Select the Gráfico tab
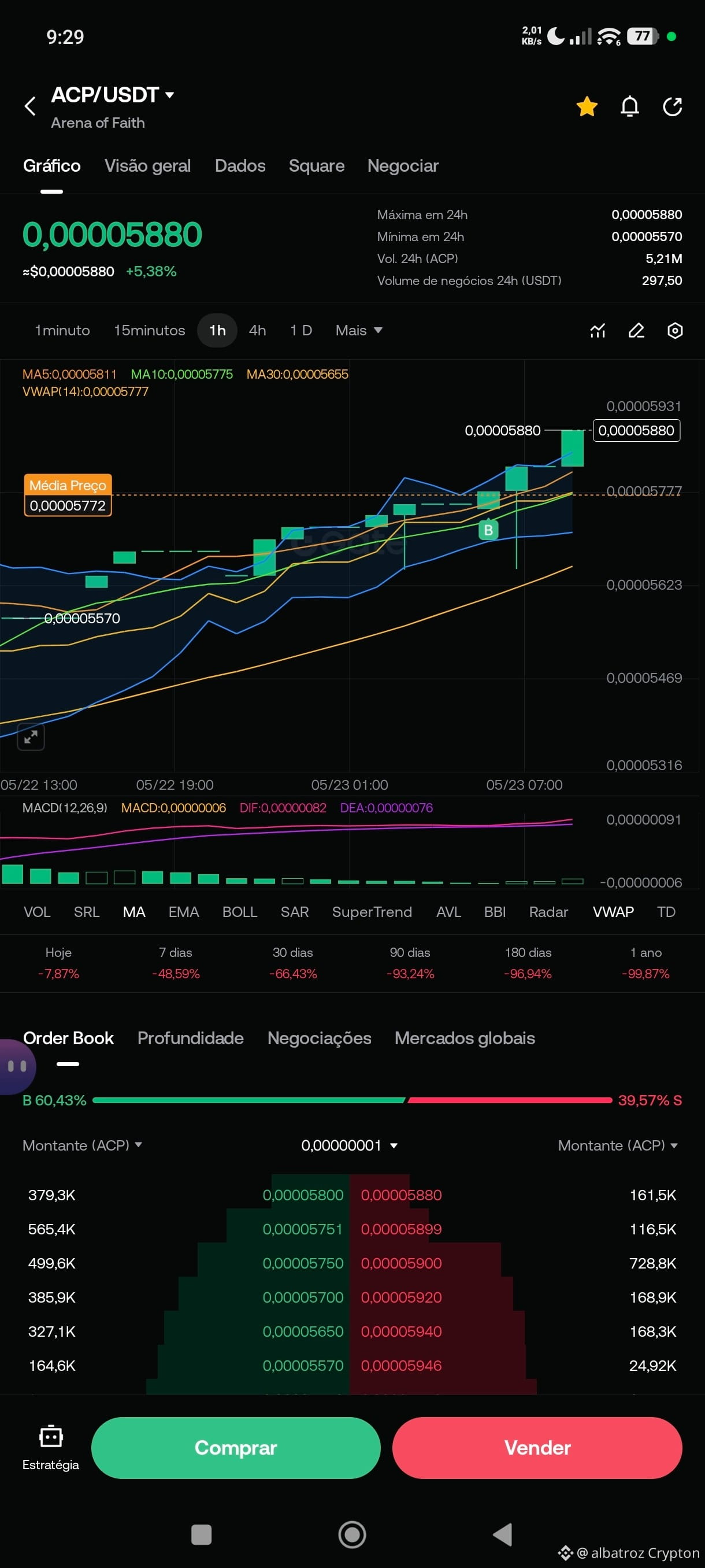This screenshot has width=705, height=1568. (51, 165)
